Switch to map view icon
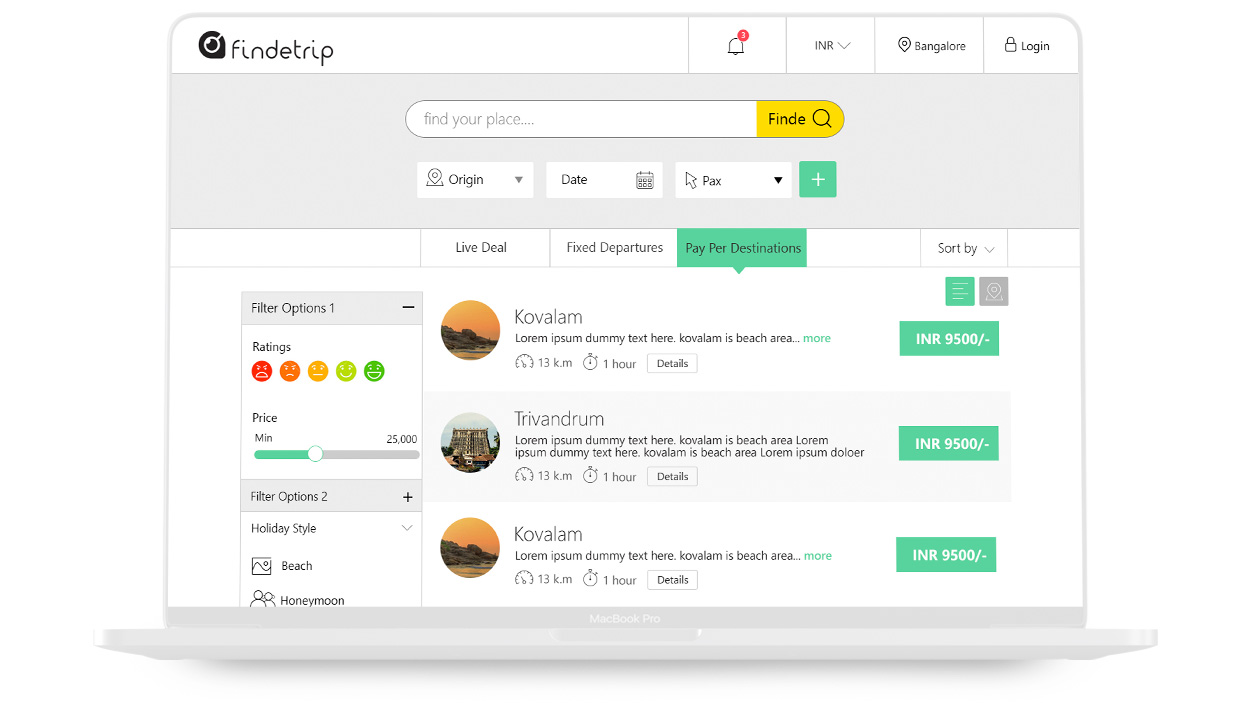 point(993,291)
